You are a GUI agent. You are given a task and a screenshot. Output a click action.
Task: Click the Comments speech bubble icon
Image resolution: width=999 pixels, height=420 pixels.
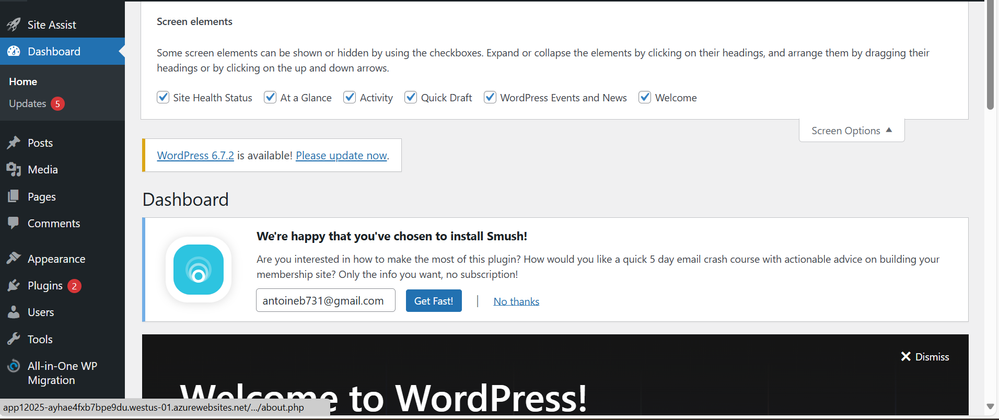pyautogui.click(x=13, y=223)
